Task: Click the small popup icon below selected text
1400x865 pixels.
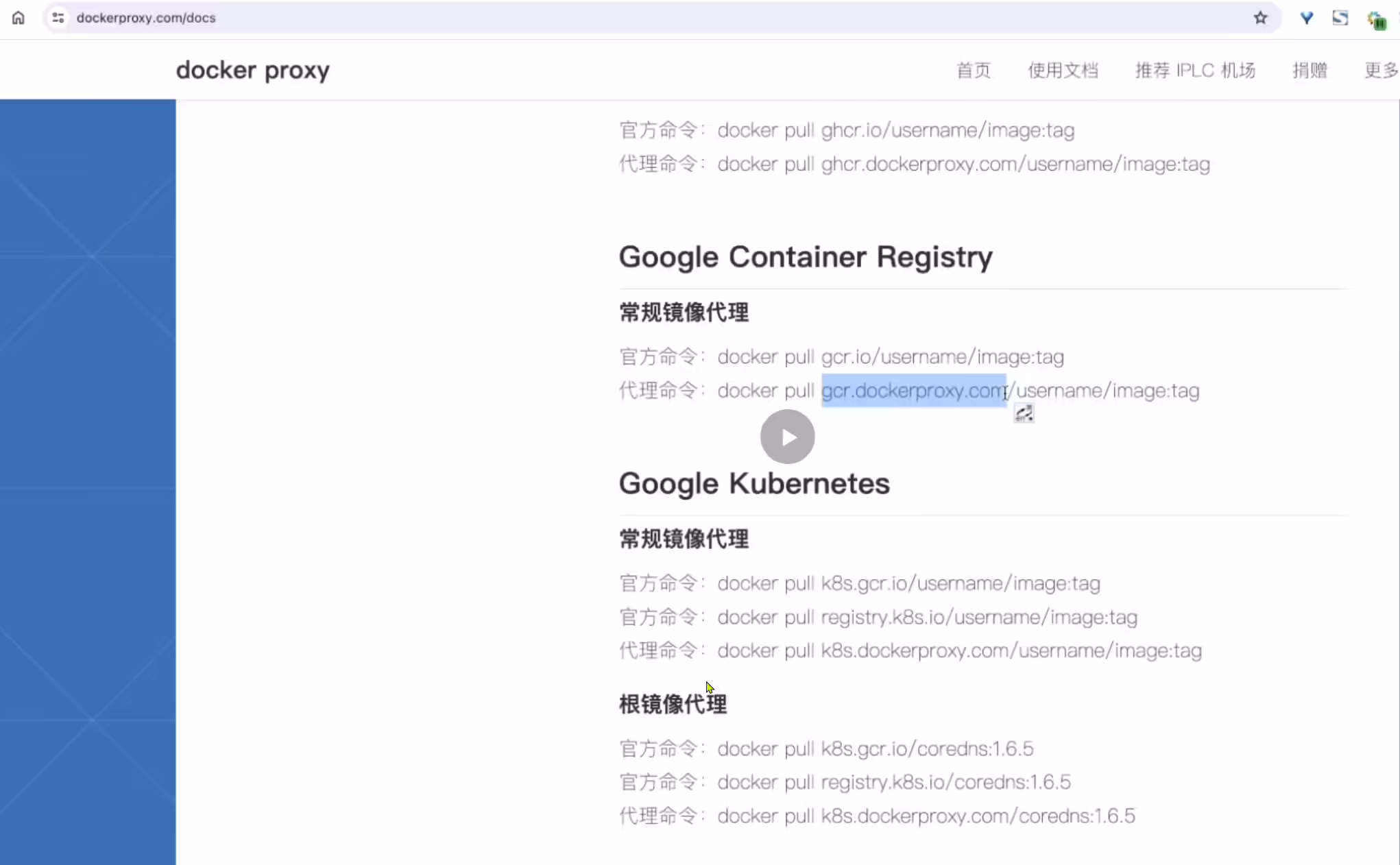Action: click(1024, 413)
